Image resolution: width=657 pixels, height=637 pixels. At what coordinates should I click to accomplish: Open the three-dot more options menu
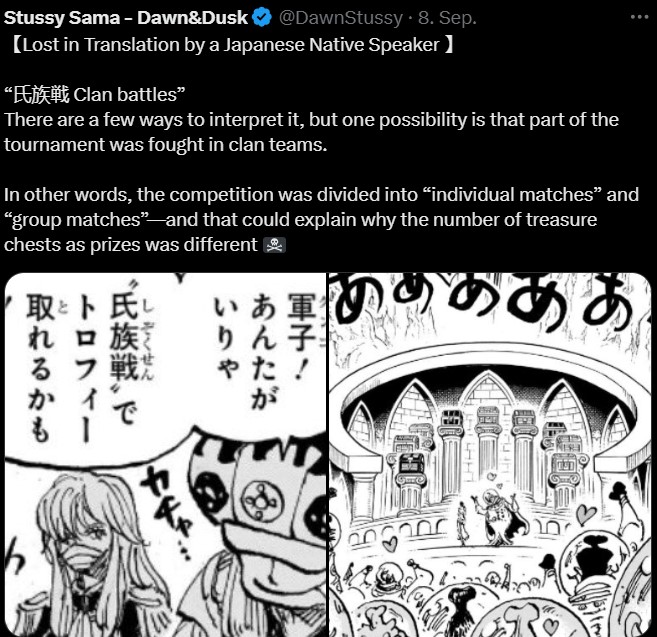639,17
